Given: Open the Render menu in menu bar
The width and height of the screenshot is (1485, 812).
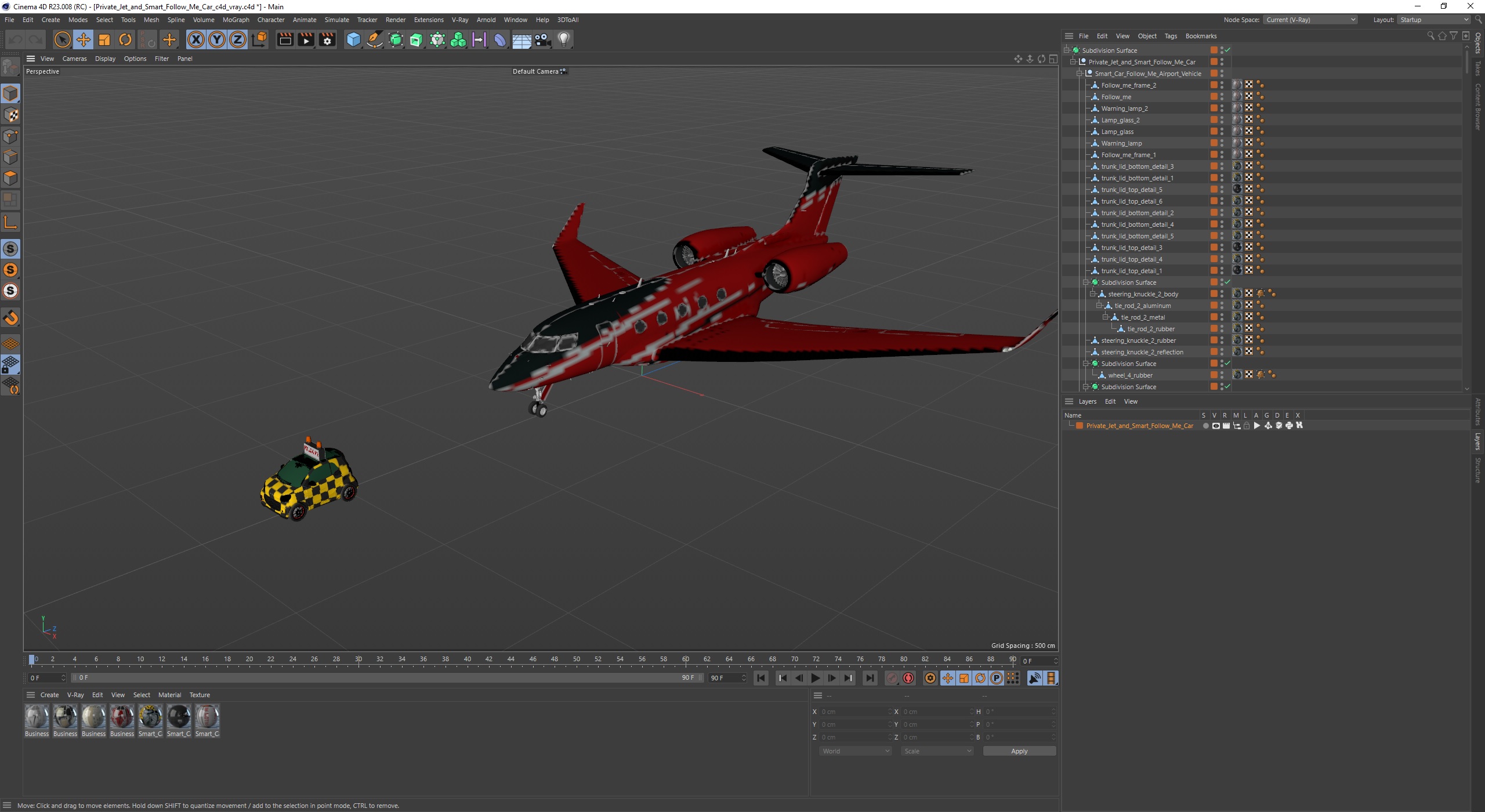Looking at the screenshot, I should tap(395, 19).
